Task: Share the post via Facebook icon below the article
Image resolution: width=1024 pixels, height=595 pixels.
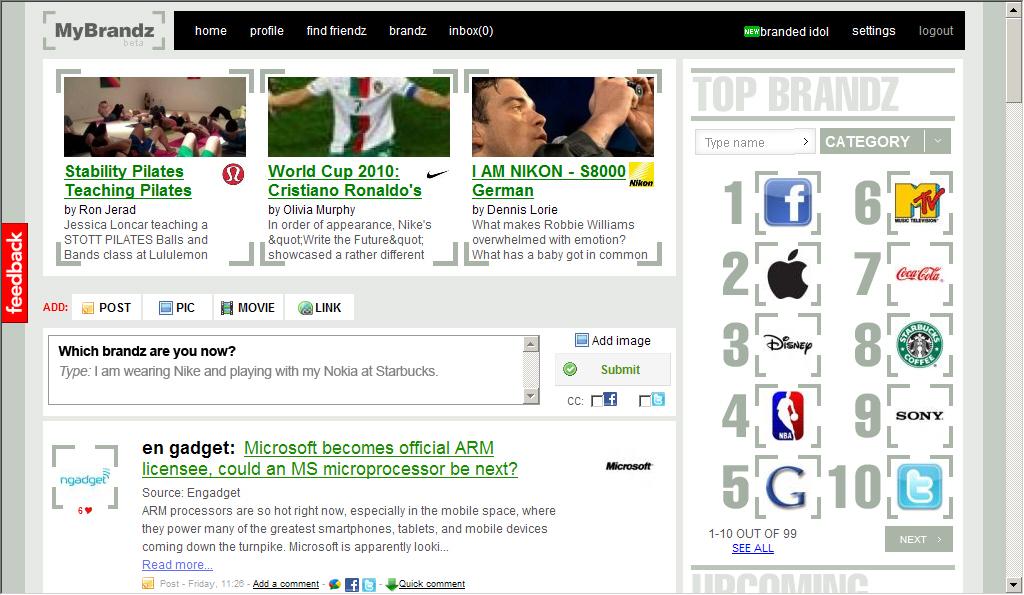Action: pos(351,585)
